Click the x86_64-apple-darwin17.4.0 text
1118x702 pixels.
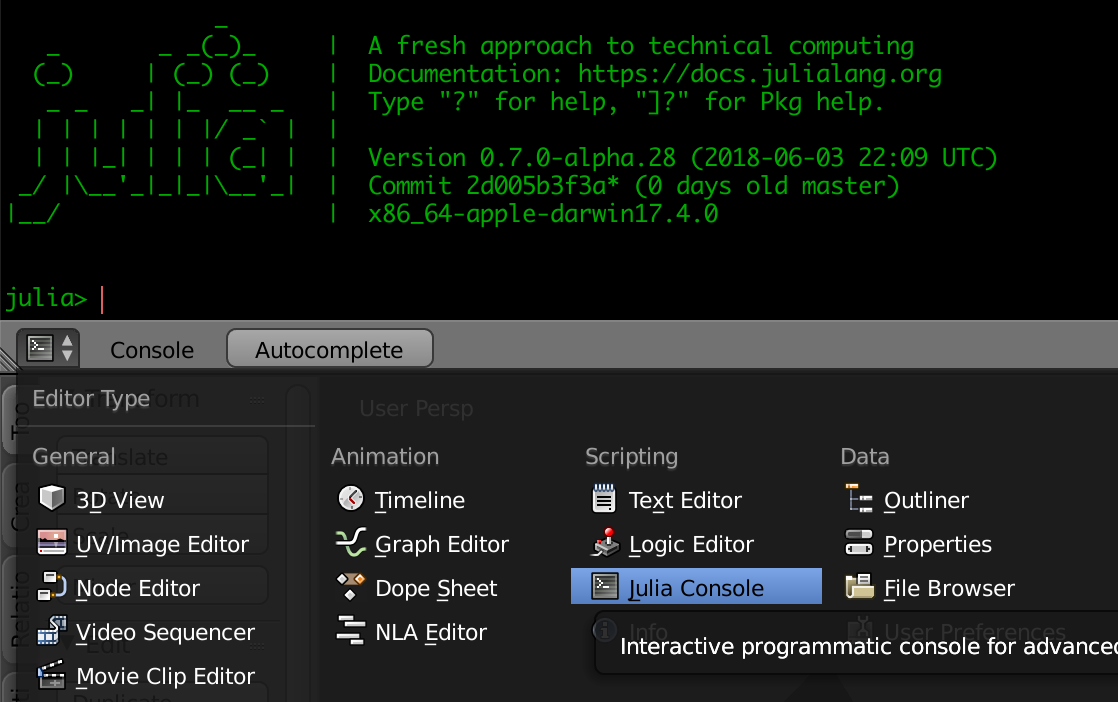[543, 214]
